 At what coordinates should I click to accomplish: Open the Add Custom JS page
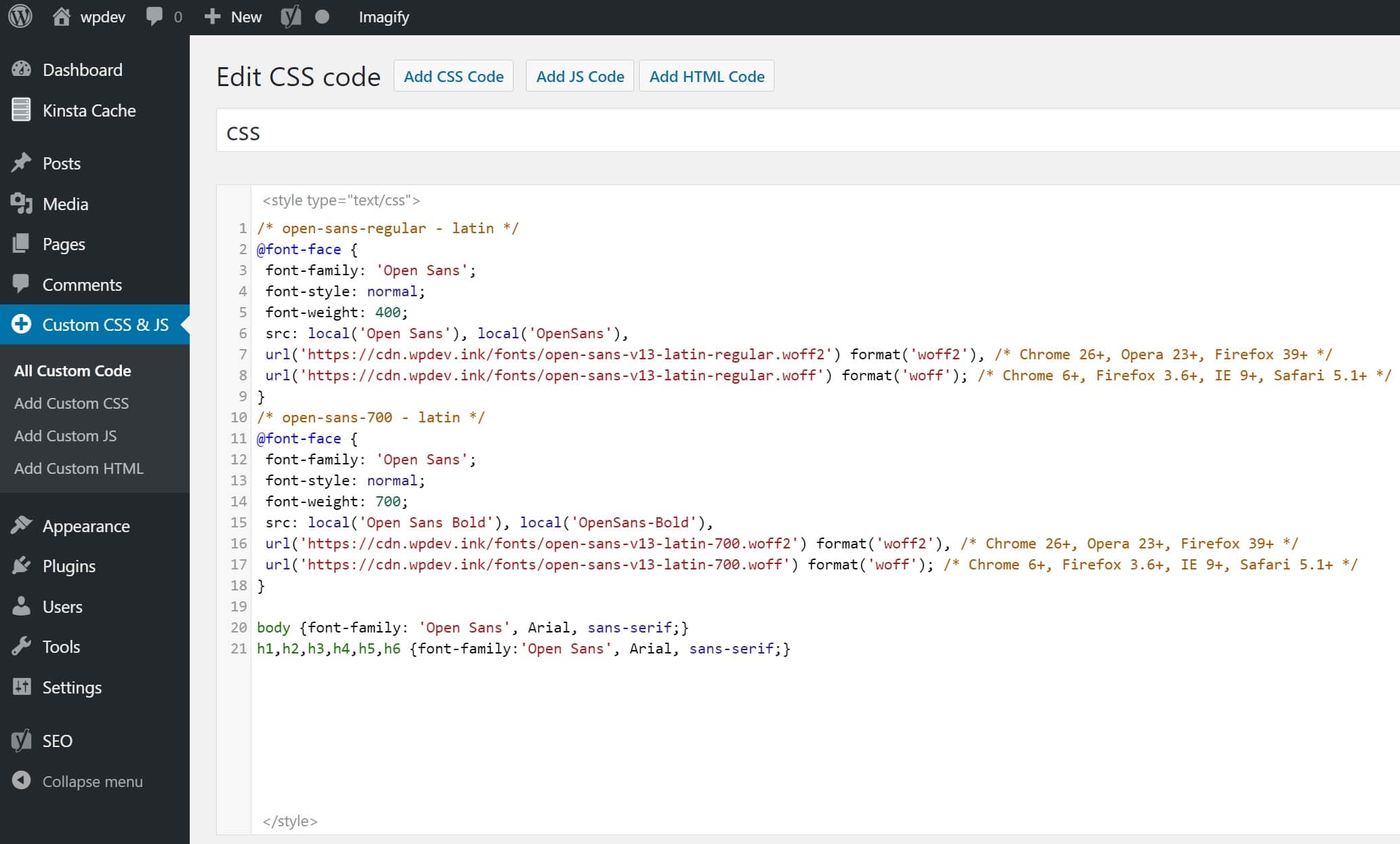tap(65, 435)
